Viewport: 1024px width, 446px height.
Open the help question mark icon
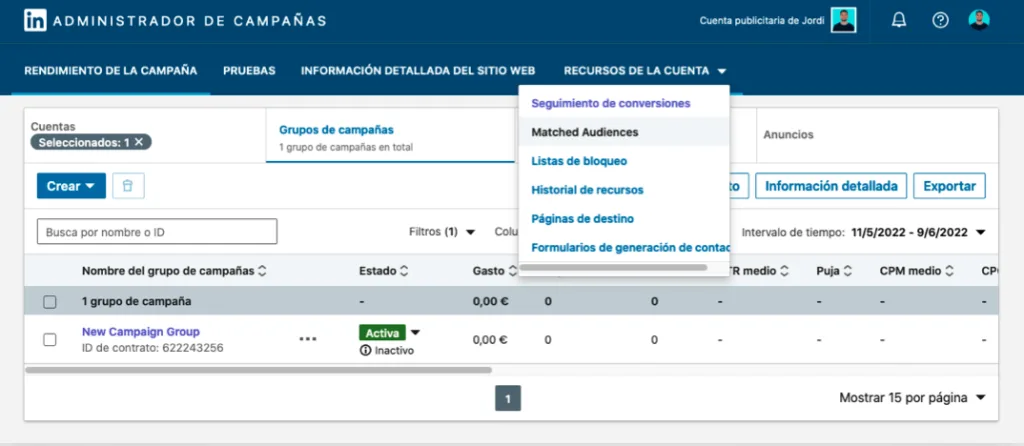point(940,20)
